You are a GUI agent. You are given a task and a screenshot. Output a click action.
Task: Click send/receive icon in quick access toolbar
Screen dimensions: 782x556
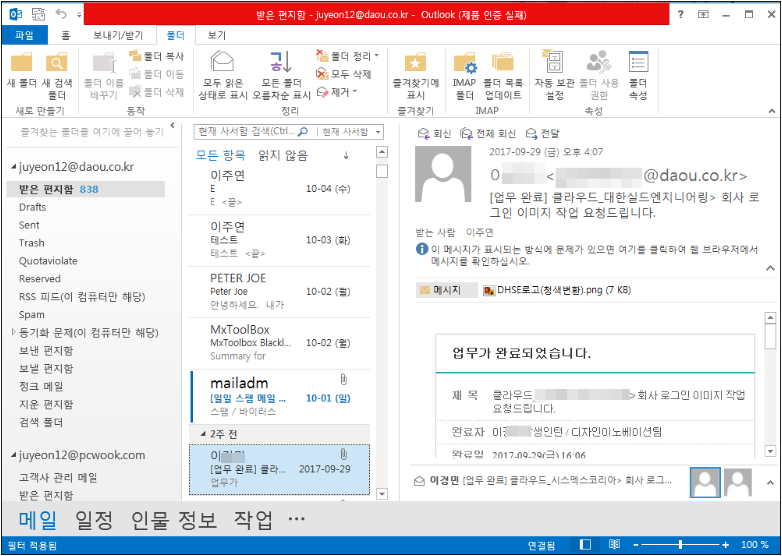tap(38, 14)
